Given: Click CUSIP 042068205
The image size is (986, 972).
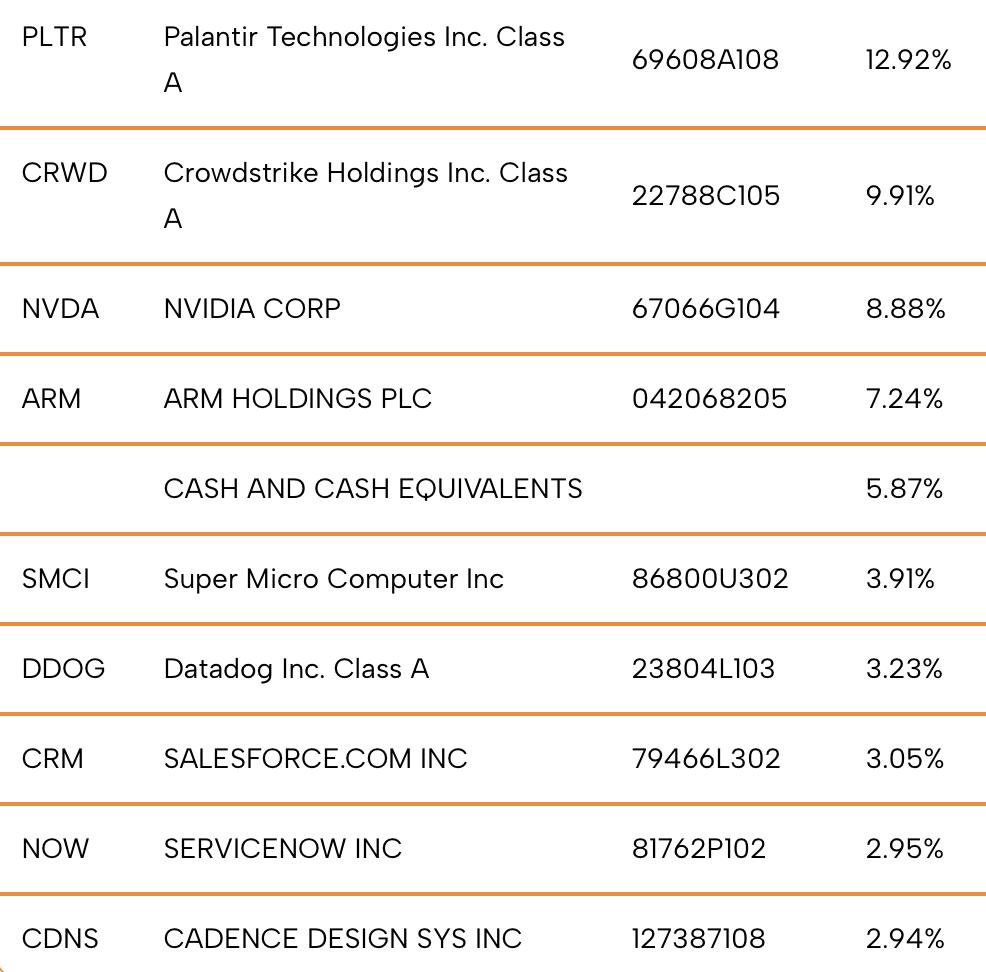Looking at the screenshot, I should 709,399.
